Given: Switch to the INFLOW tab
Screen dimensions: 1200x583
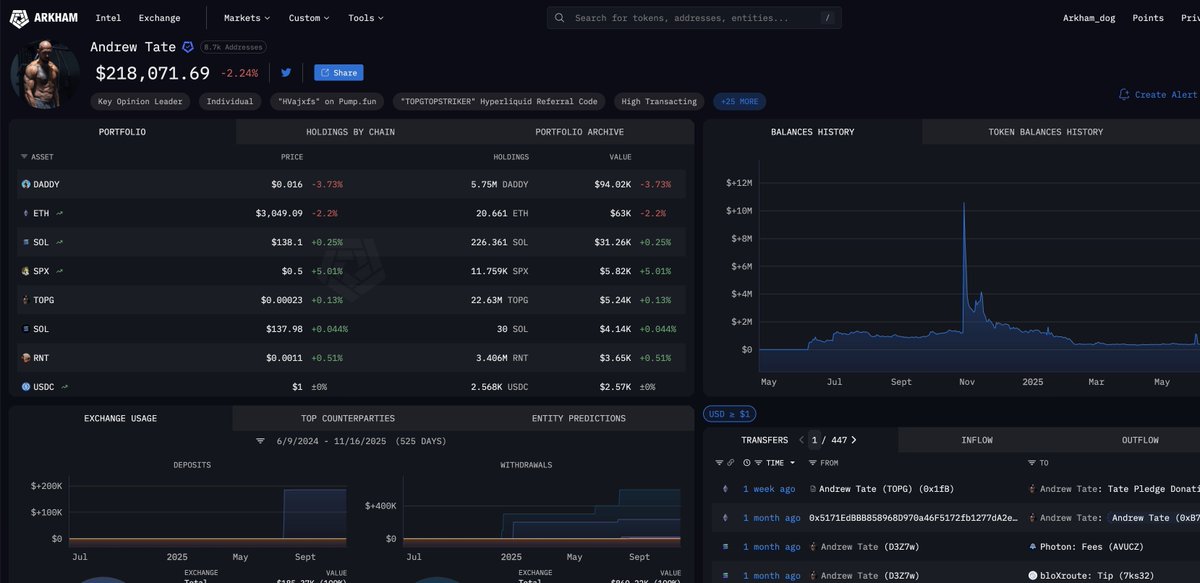Looking at the screenshot, I should (977, 440).
